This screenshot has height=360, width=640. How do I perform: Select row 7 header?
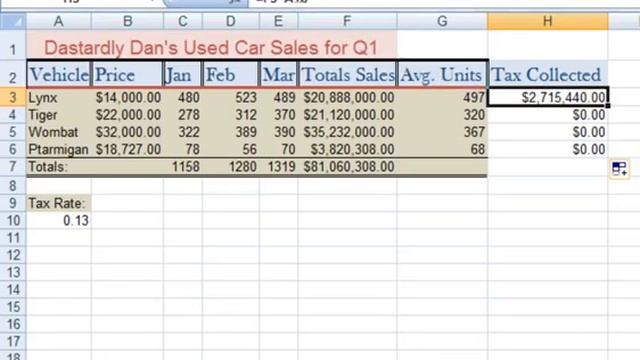13,167
